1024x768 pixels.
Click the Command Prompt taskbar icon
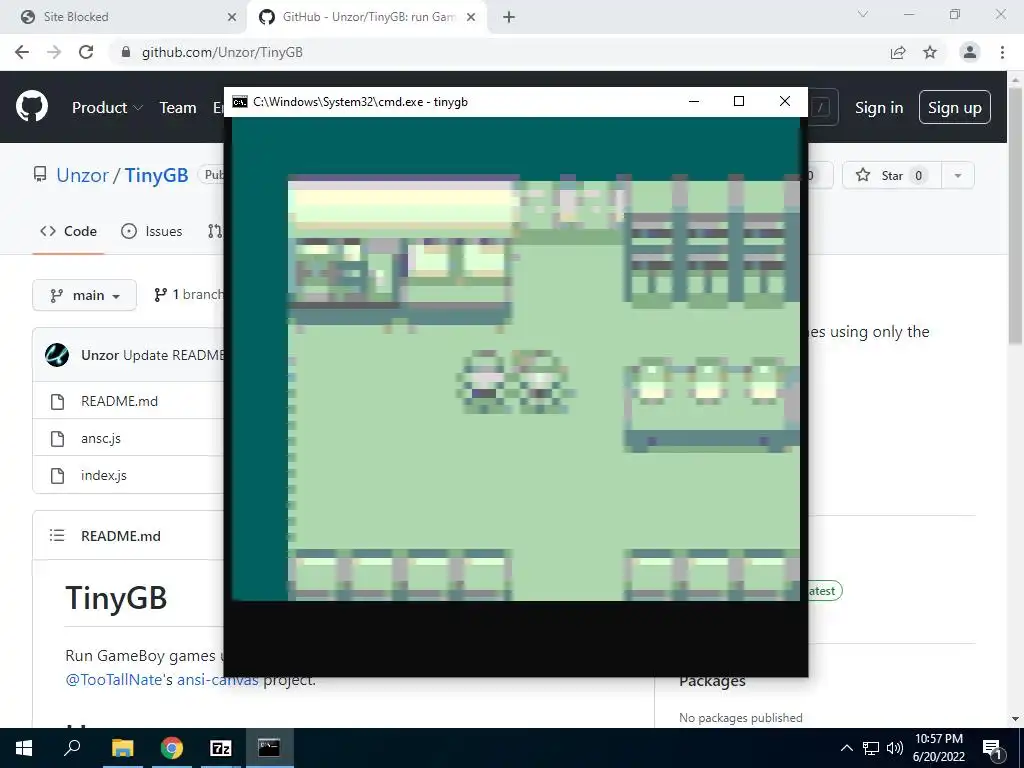pyautogui.click(x=269, y=748)
